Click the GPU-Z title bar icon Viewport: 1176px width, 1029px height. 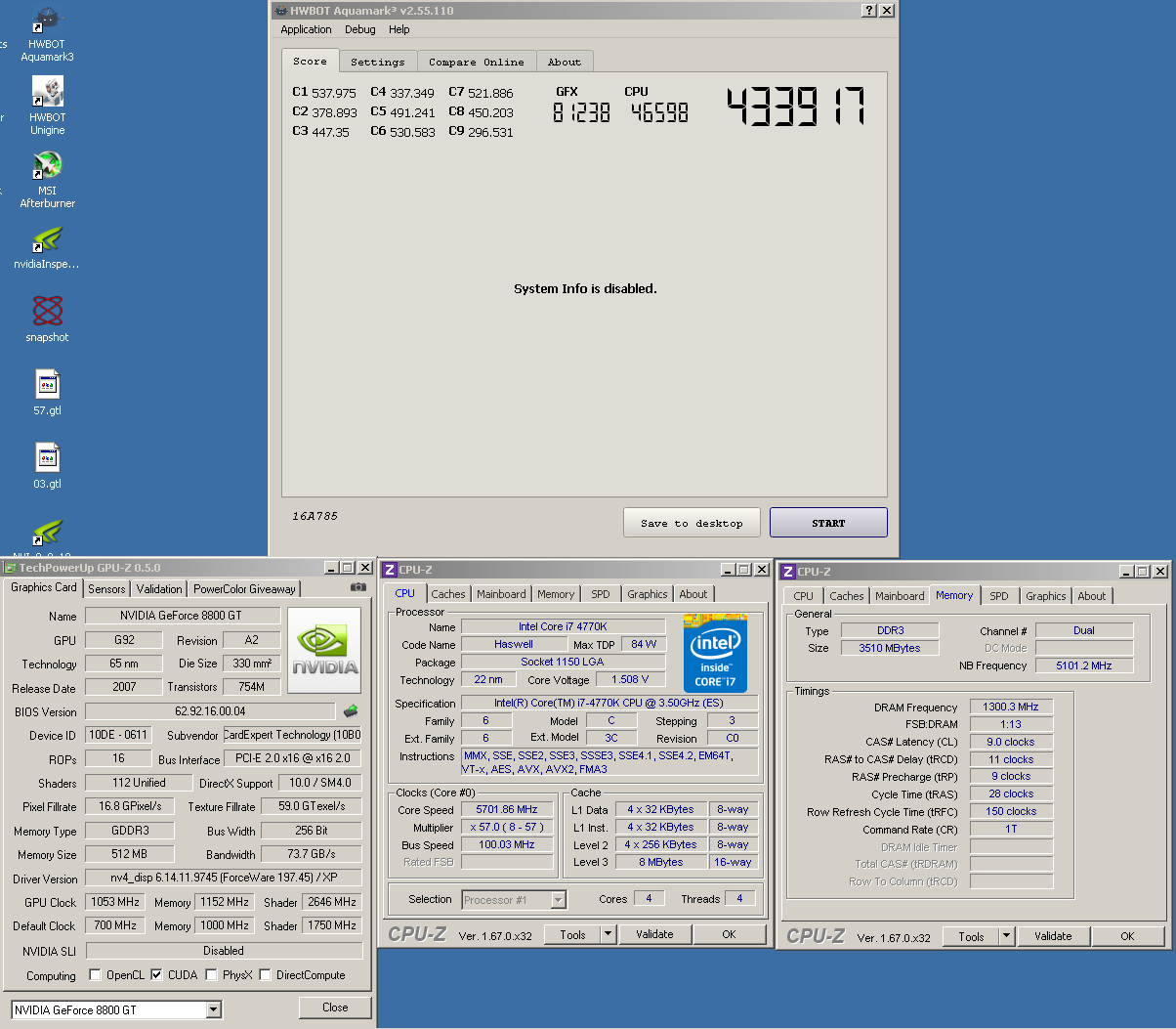[x=11, y=568]
